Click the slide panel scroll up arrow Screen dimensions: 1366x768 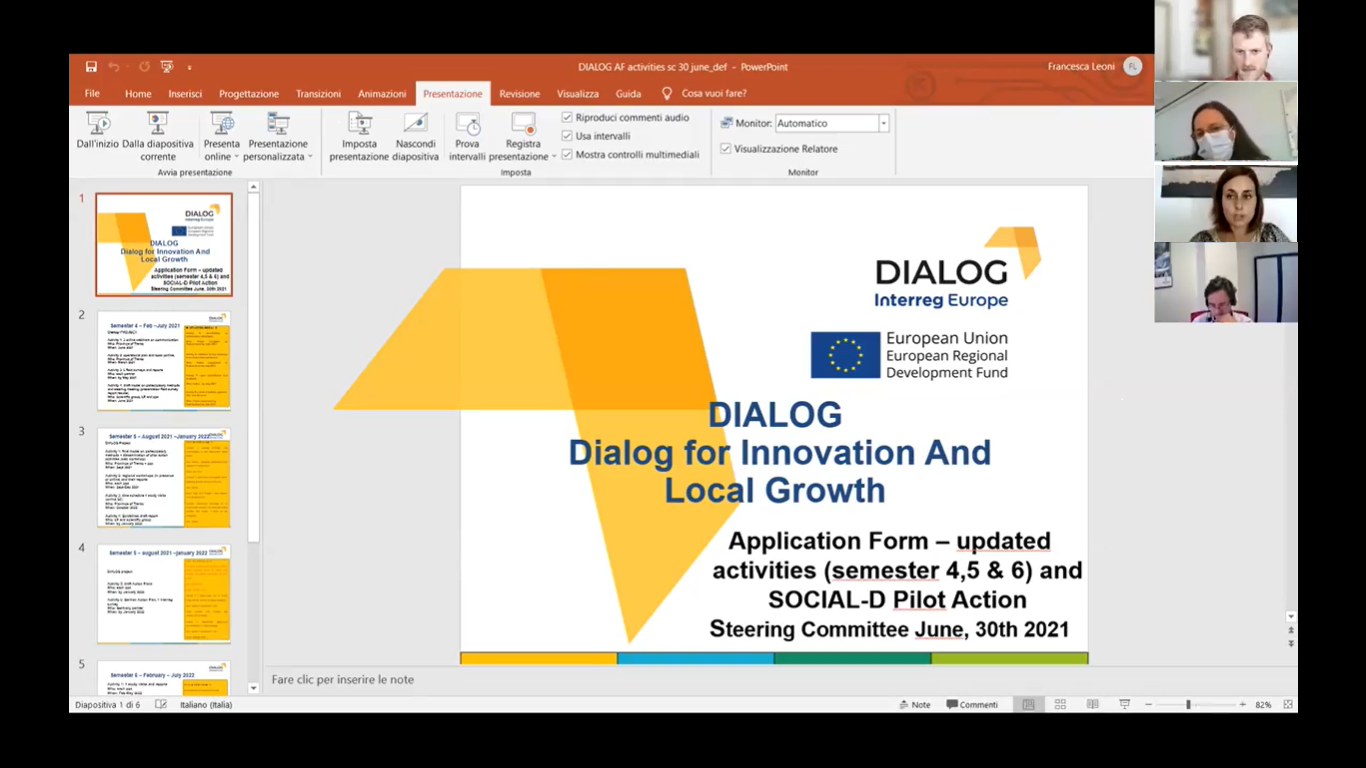(x=253, y=187)
